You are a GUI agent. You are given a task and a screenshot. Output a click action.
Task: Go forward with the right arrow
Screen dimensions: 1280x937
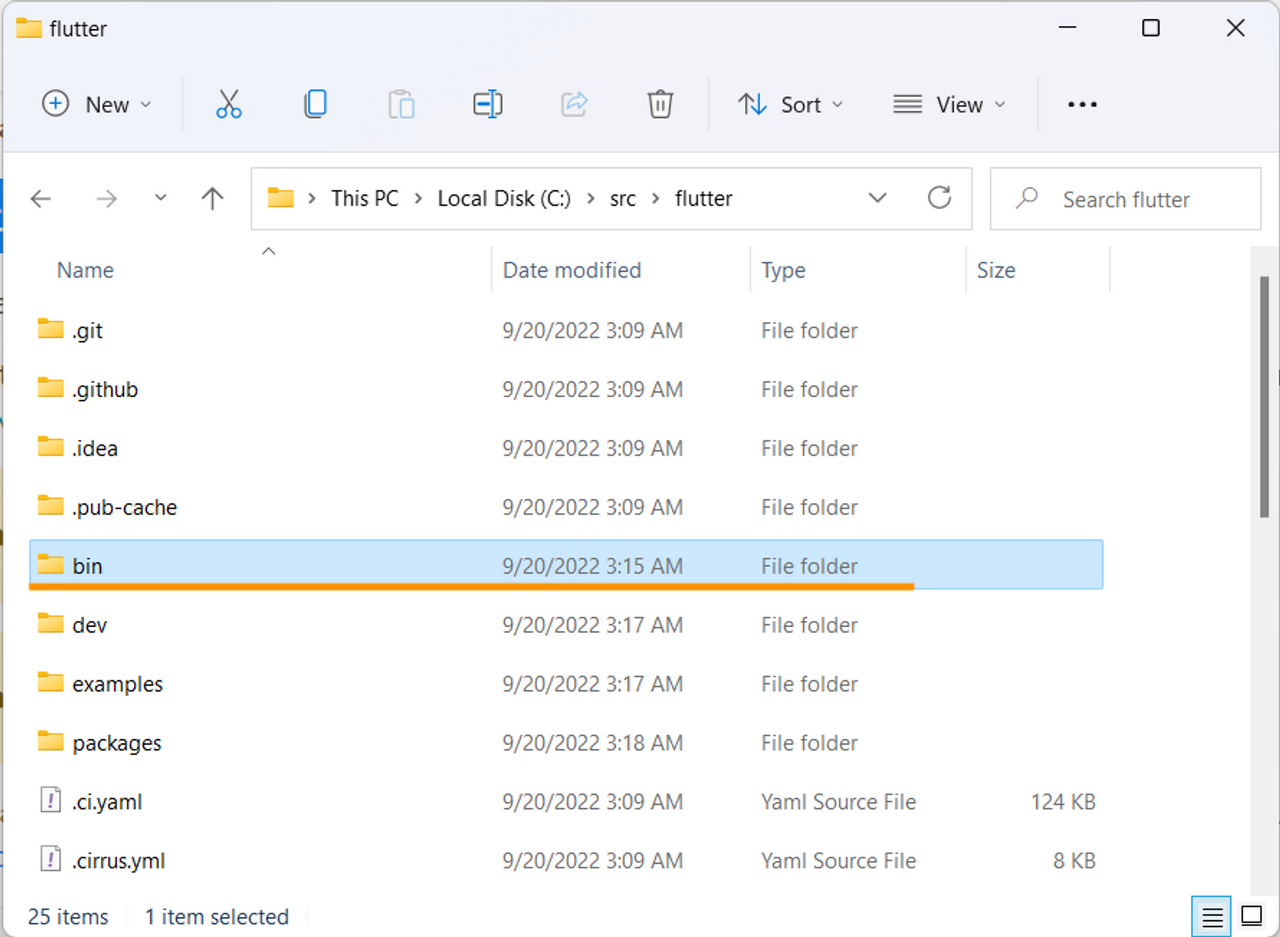tap(106, 199)
